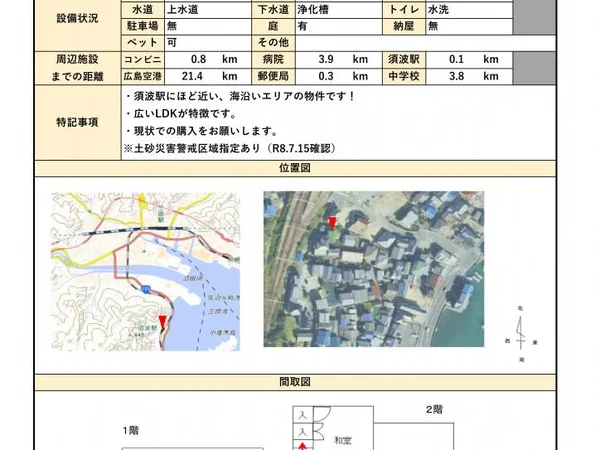
Task: Click the 間取図 section header
Action: pyautogui.click(x=295, y=382)
